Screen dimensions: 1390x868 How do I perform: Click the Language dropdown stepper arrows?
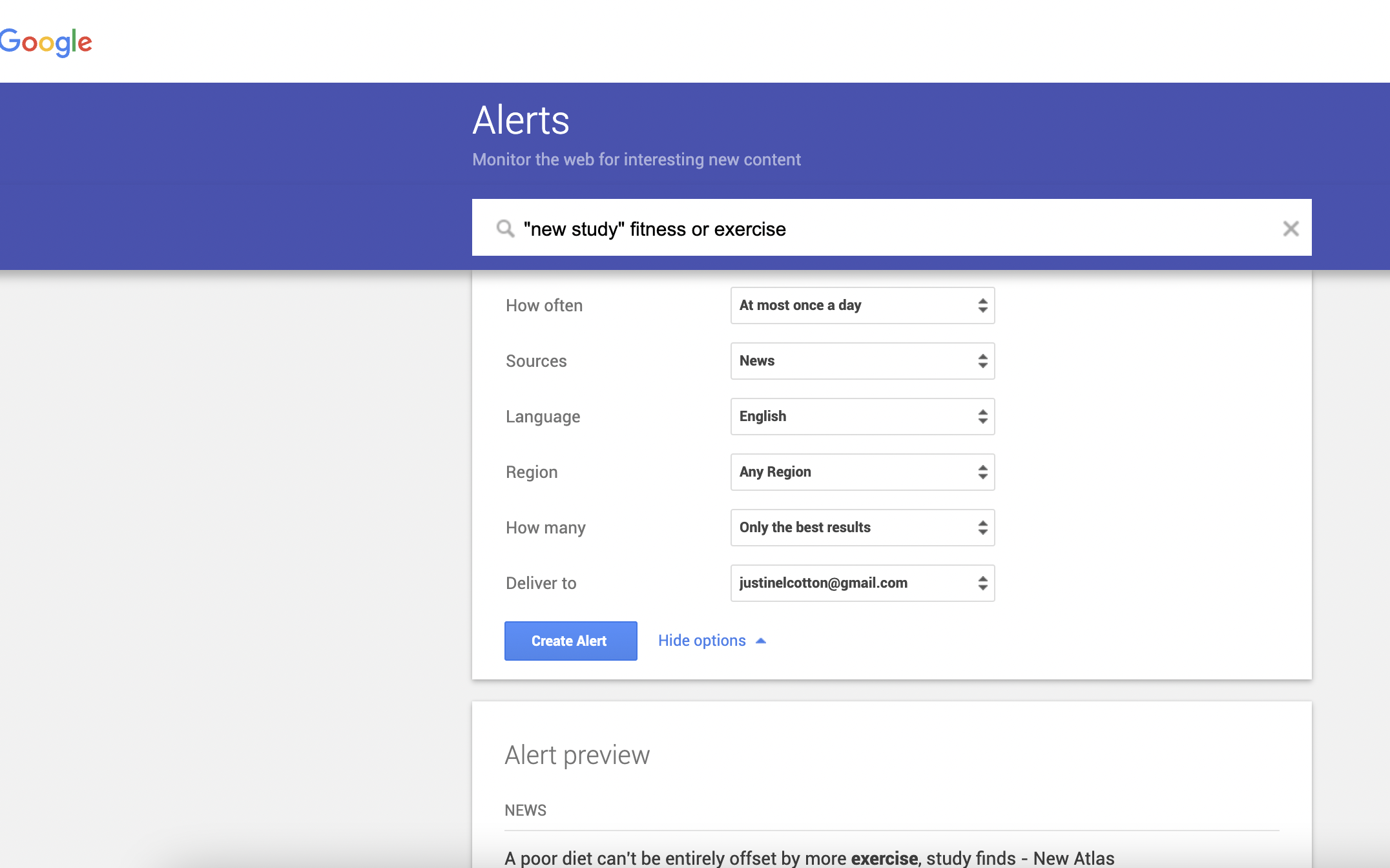tap(982, 417)
